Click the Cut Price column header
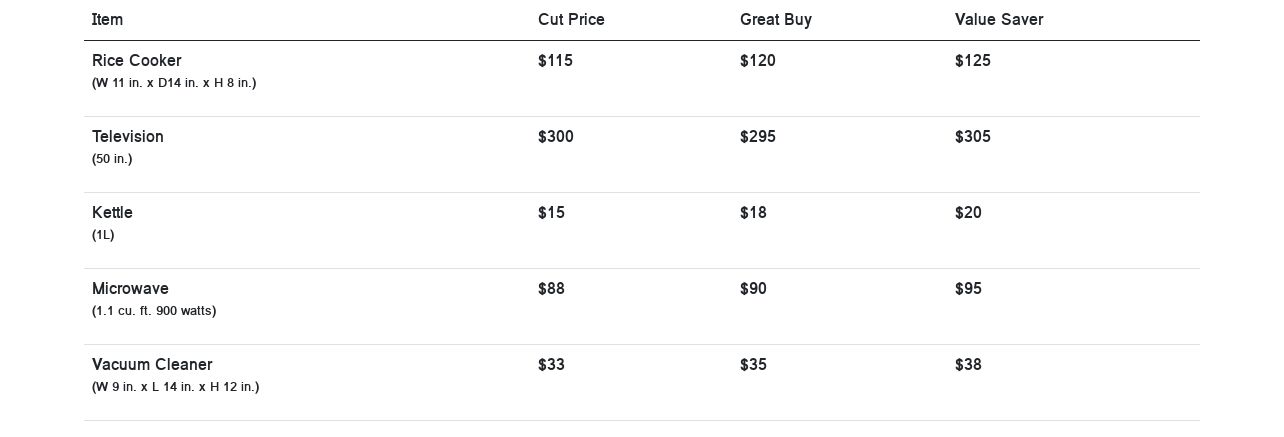 (x=571, y=20)
